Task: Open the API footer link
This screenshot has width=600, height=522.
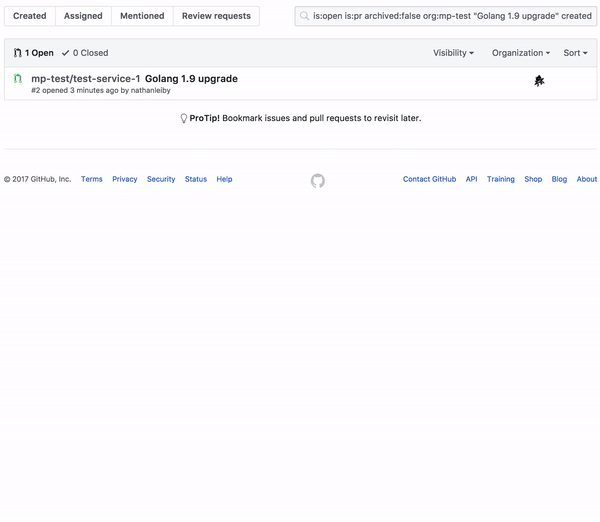Action: click(x=471, y=179)
